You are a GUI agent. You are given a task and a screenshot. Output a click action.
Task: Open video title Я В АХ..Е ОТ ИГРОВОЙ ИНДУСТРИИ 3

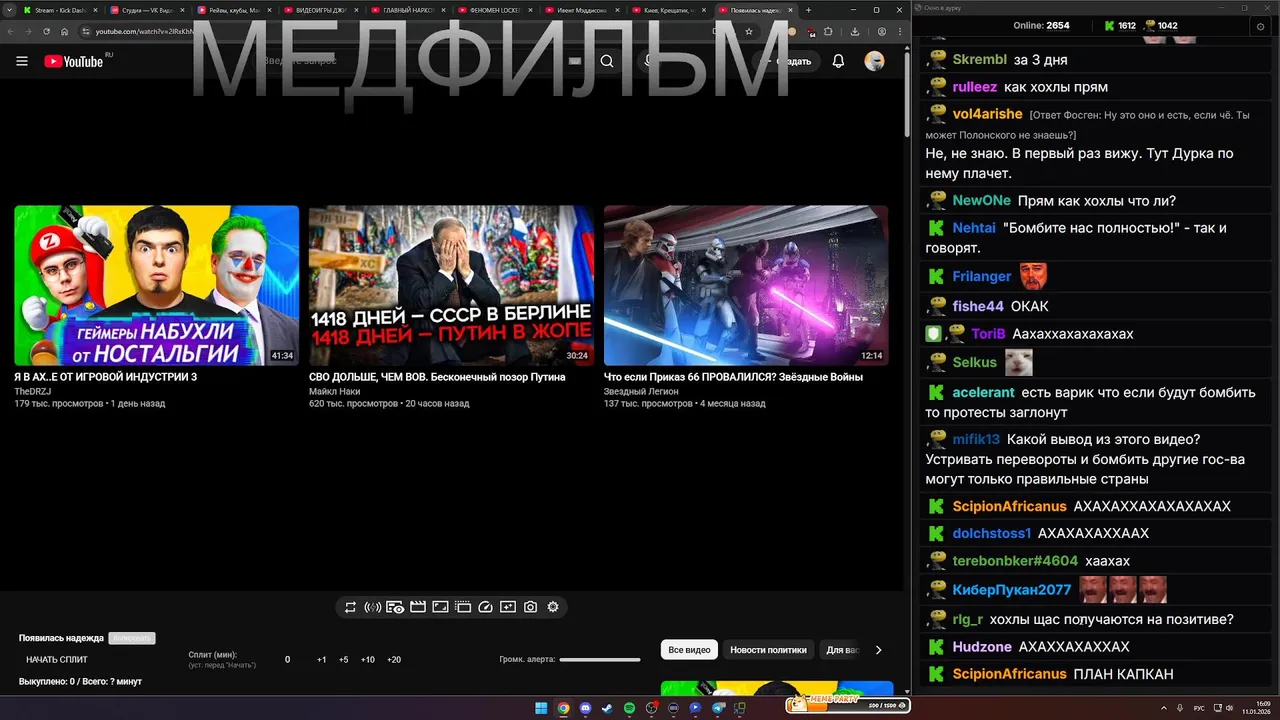tap(106, 377)
